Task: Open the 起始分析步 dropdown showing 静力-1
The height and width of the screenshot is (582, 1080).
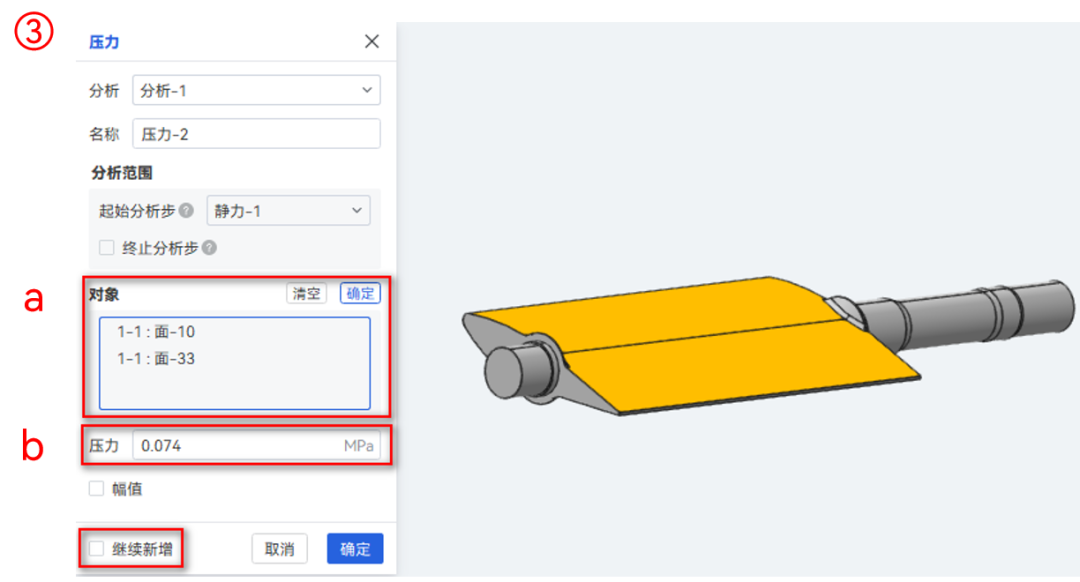Action: pyautogui.click(x=288, y=210)
